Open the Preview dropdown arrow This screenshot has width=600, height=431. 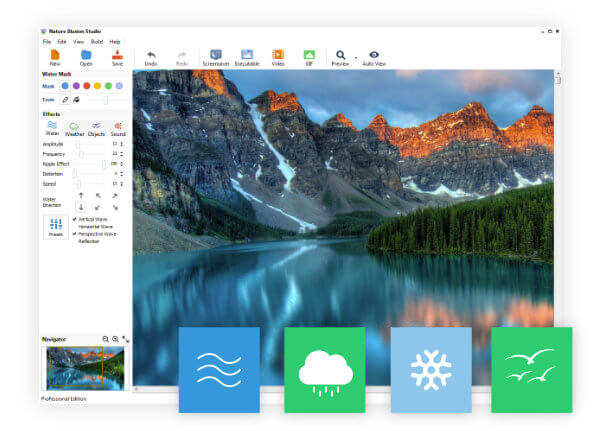[354, 57]
